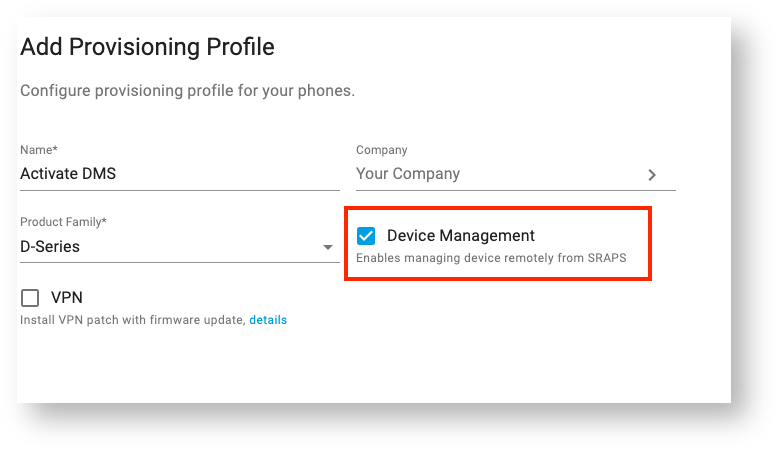This screenshot has width=779, height=451.
Task: Click the 'D-Series' selected value
Action: 50,246
